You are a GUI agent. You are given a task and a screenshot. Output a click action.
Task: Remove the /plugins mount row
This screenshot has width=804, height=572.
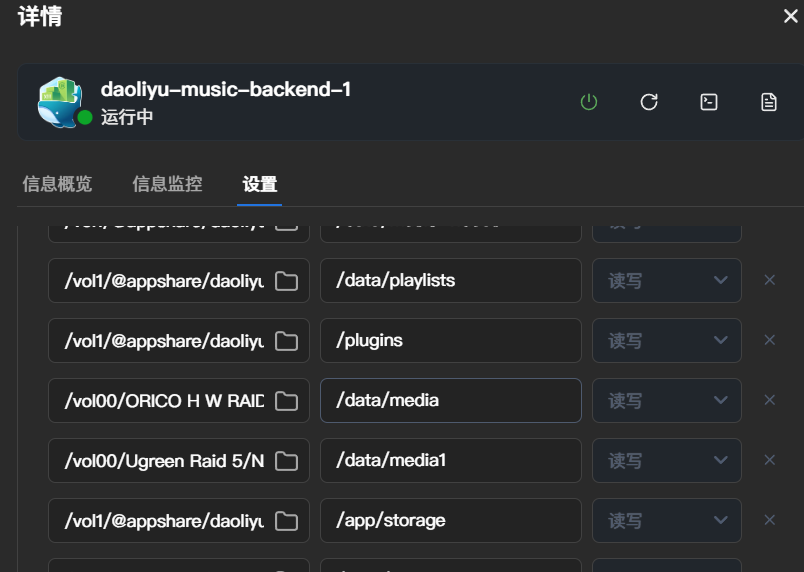770,340
